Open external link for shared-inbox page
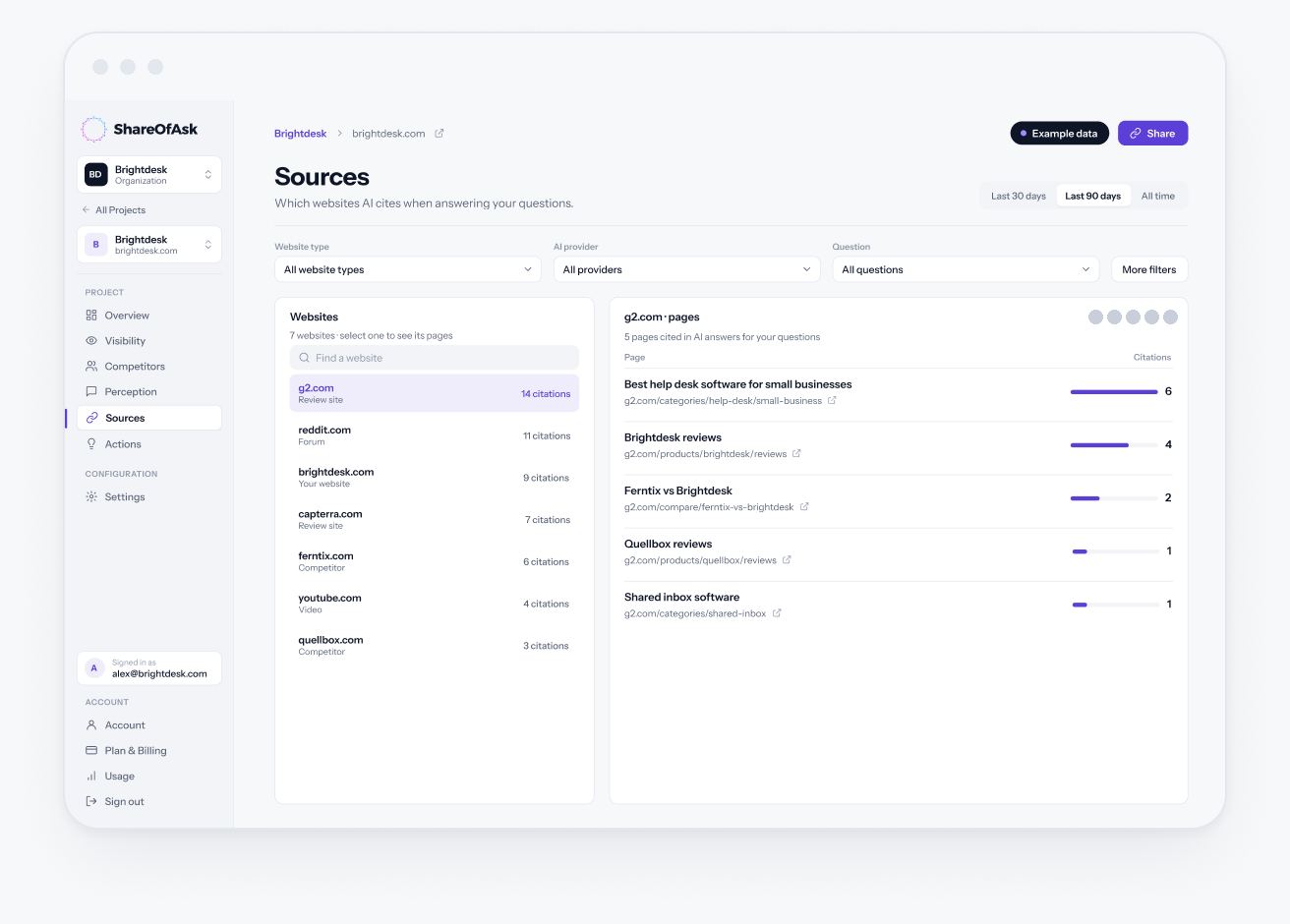1290x924 pixels. coord(777,612)
